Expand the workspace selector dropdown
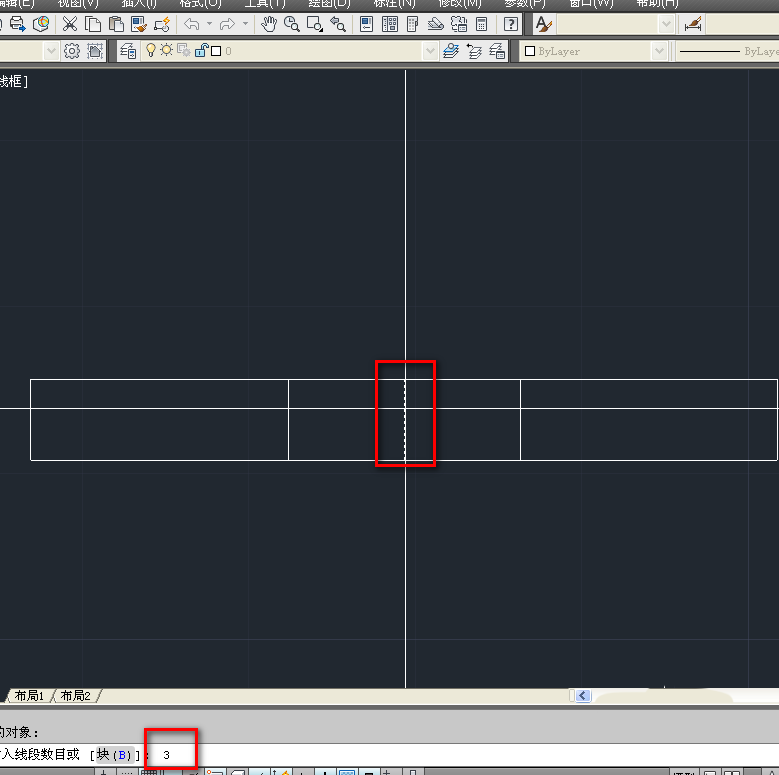Screen dimensions: 779x775 point(51,51)
